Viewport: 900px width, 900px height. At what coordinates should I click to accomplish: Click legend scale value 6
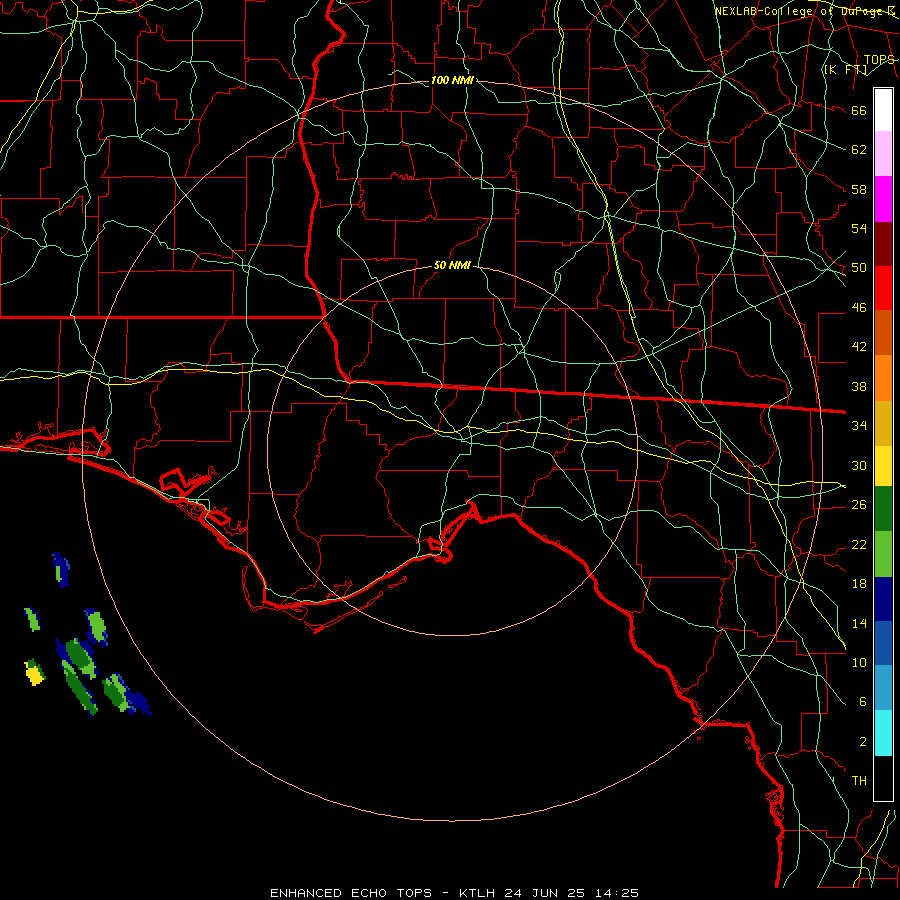pos(862,701)
